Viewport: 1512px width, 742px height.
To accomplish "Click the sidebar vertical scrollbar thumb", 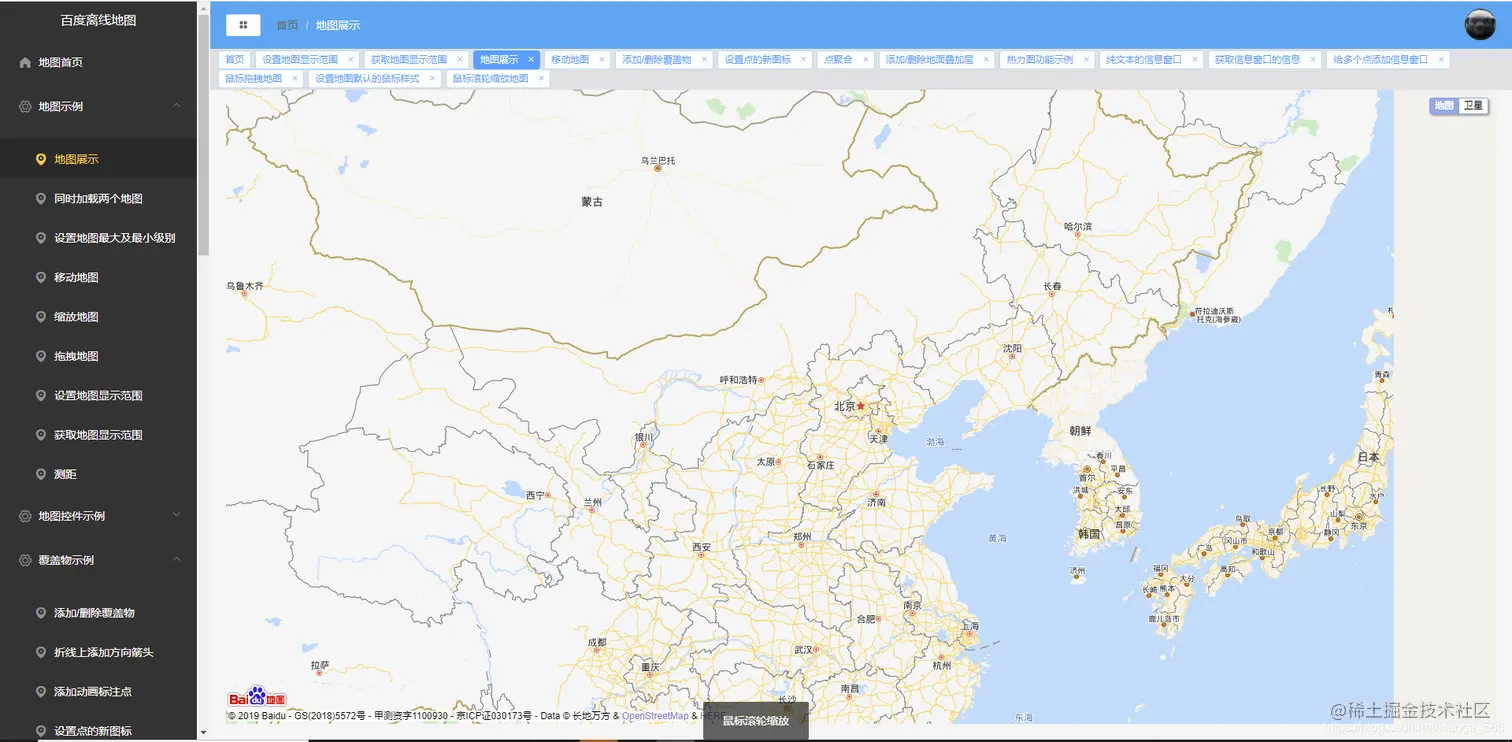I will pos(204,135).
